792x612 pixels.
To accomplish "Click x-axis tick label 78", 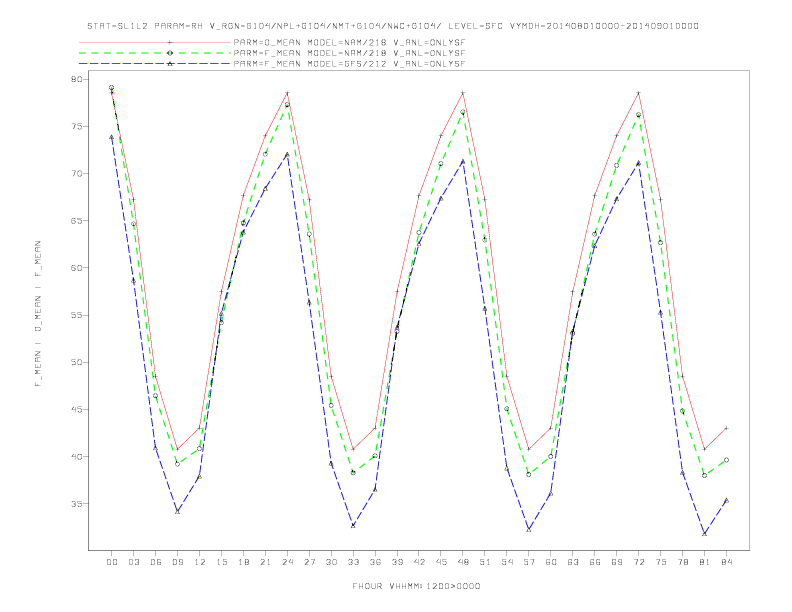I will click(682, 562).
